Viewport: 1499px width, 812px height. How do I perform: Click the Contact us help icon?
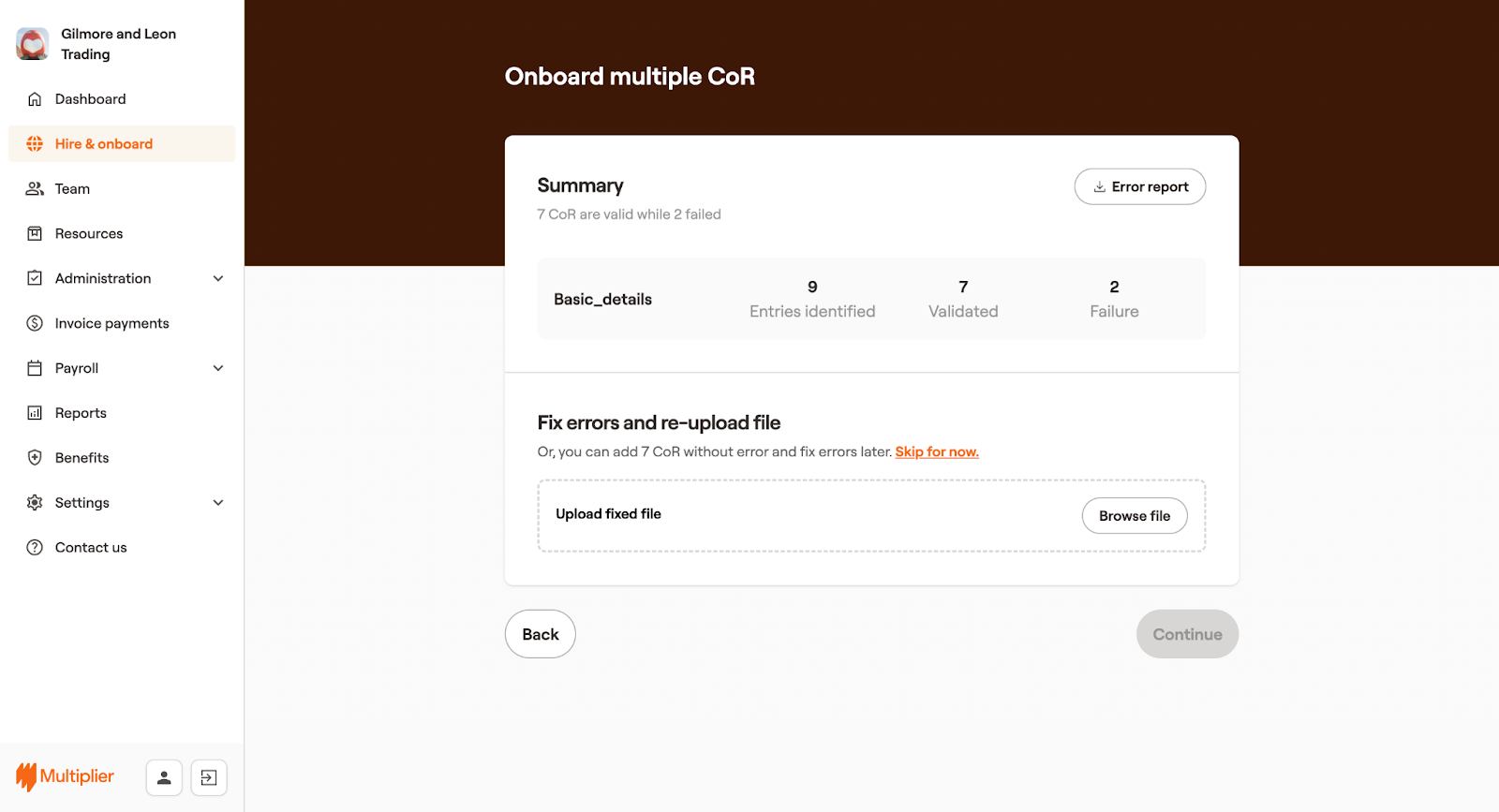click(x=35, y=548)
